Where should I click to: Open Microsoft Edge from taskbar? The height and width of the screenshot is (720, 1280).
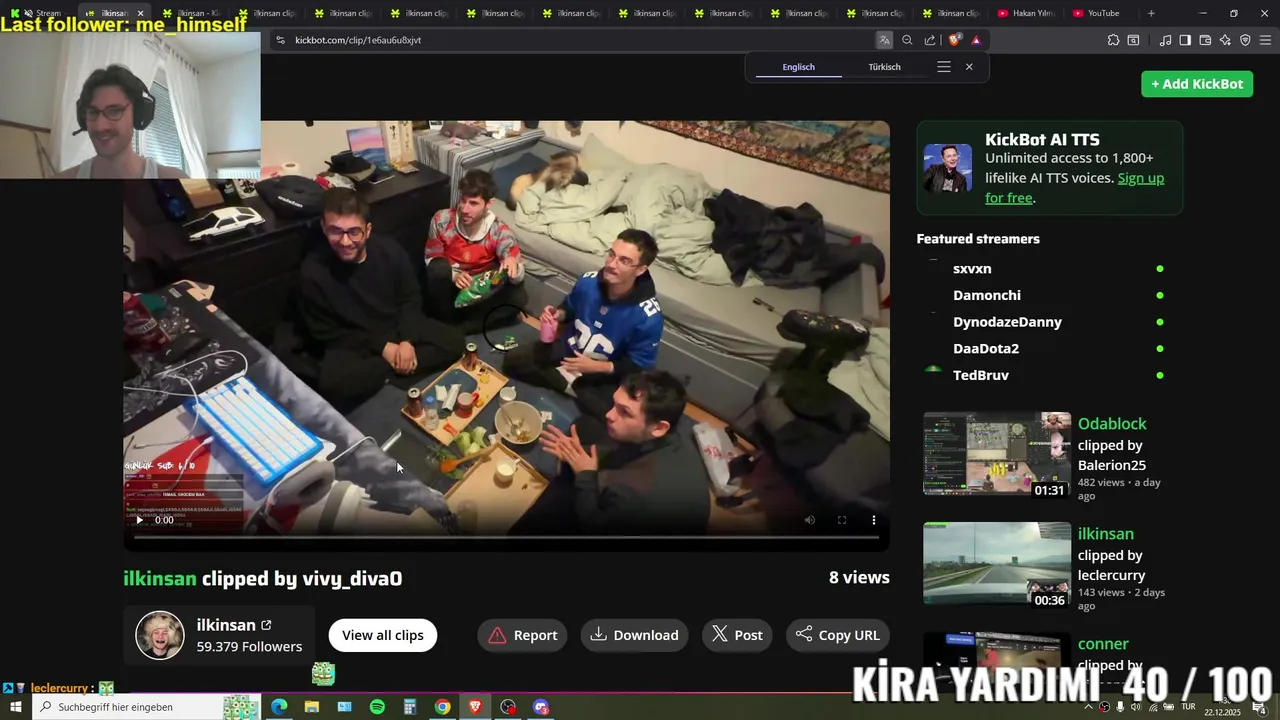[279, 707]
